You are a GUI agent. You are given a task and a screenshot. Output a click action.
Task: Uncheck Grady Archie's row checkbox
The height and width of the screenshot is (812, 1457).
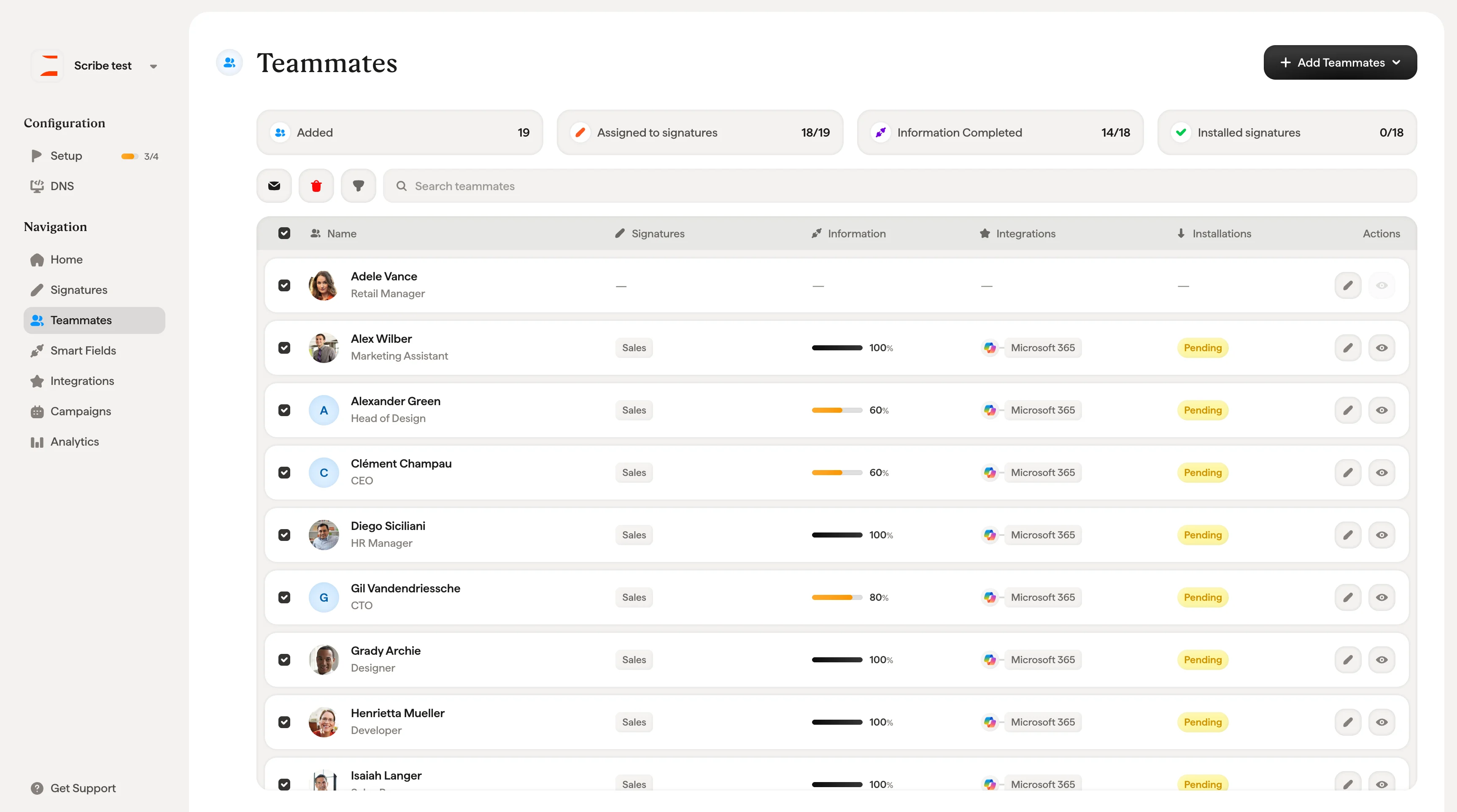(x=284, y=660)
